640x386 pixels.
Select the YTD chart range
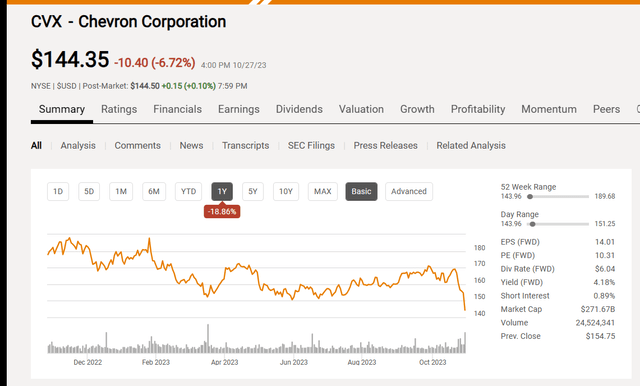pyautogui.click(x=189, y=191)
